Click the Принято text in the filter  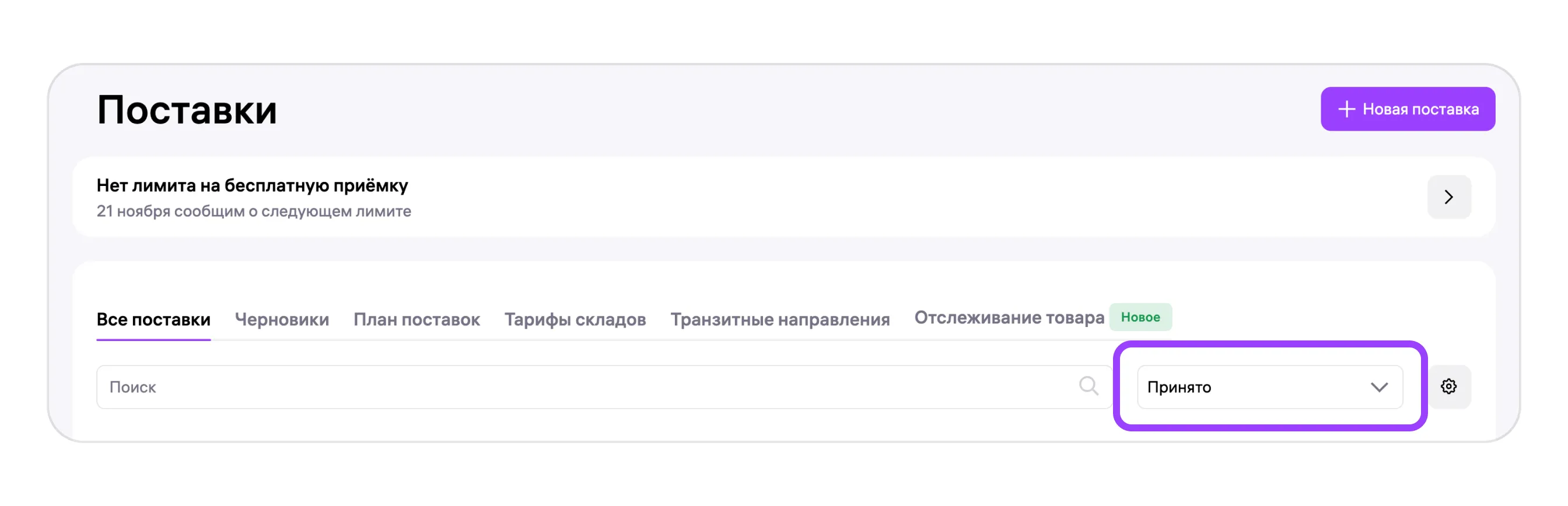(1178, 388)
